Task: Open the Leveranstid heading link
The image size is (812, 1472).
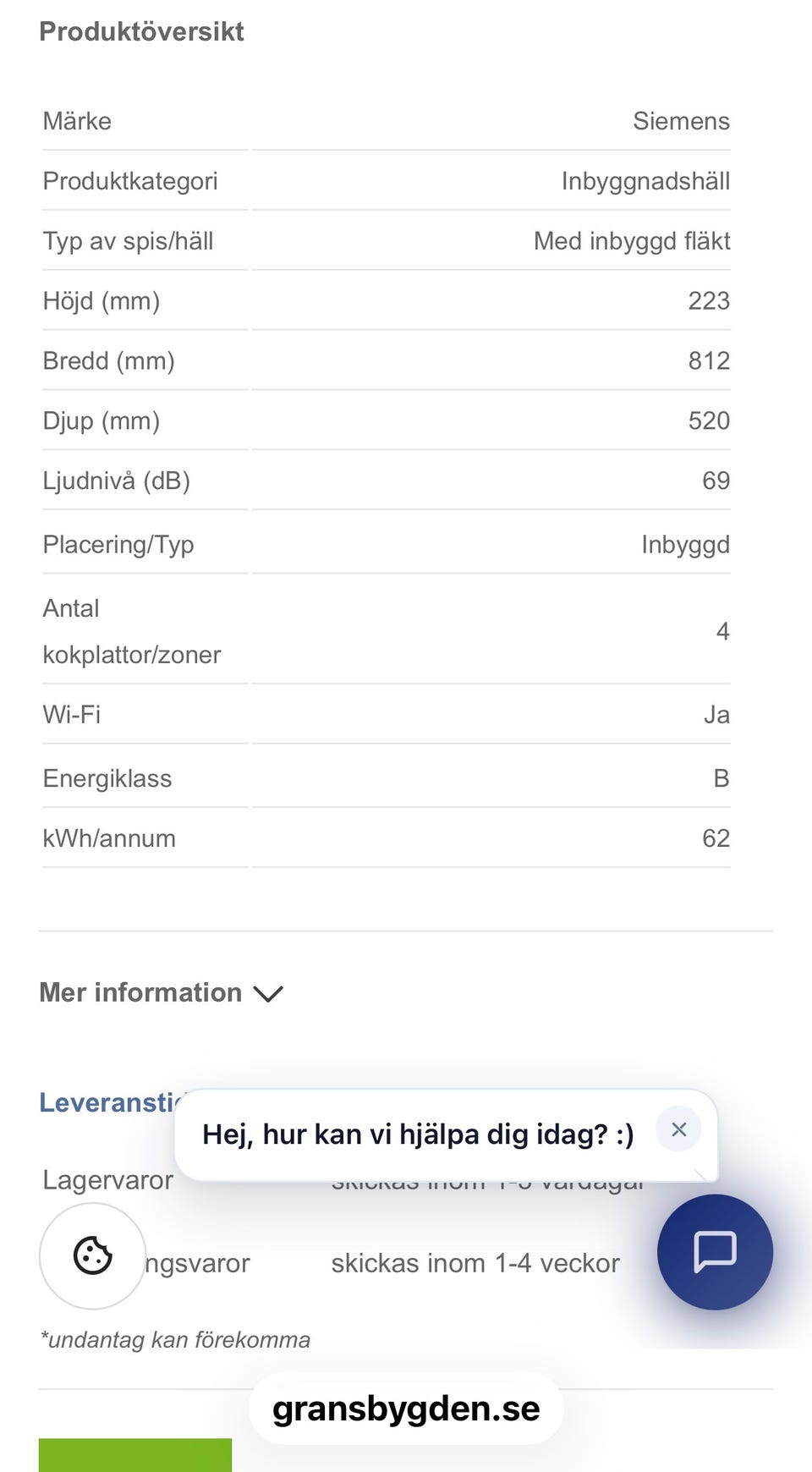Action: pyautogui.click(x=111, y=1102)
